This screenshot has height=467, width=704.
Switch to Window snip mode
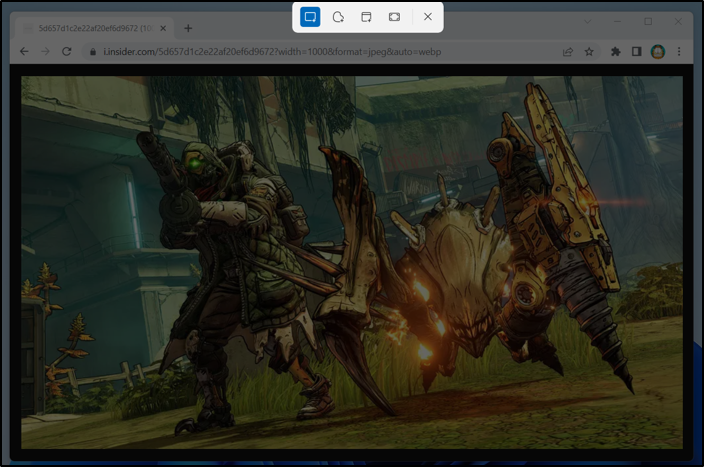pyautogui.click(x=366, y=17)
